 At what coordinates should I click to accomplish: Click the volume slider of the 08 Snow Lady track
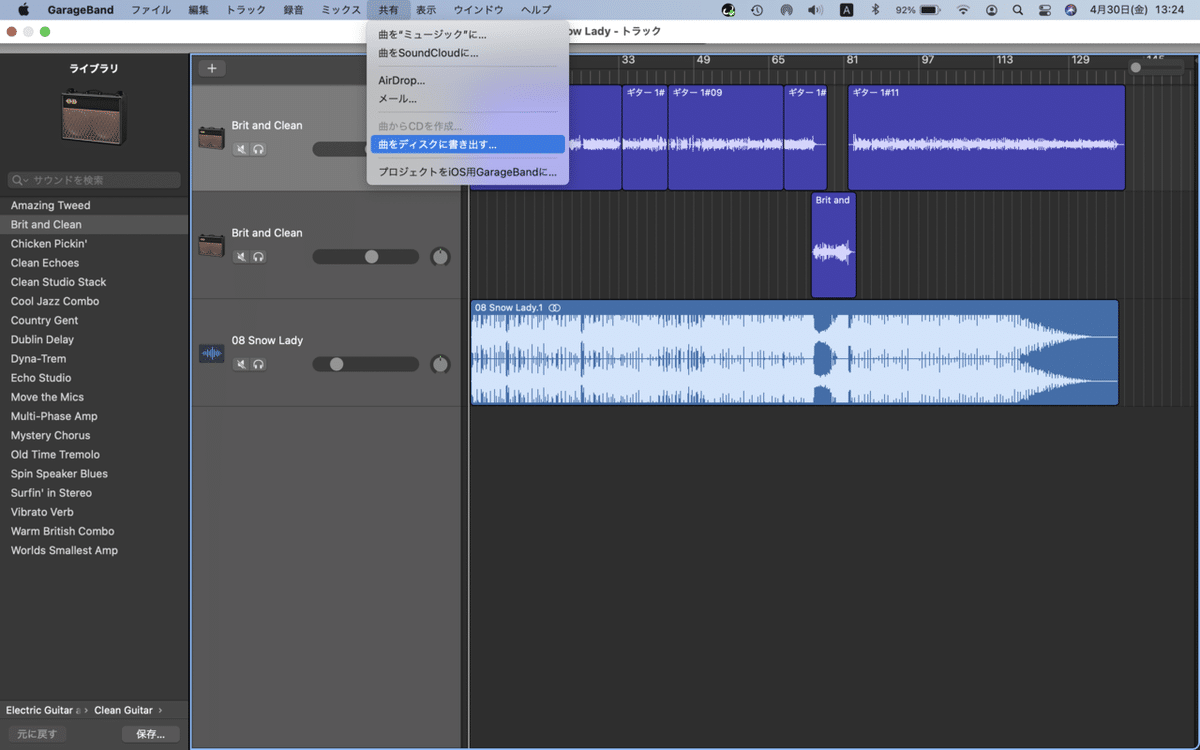point(365,364)
